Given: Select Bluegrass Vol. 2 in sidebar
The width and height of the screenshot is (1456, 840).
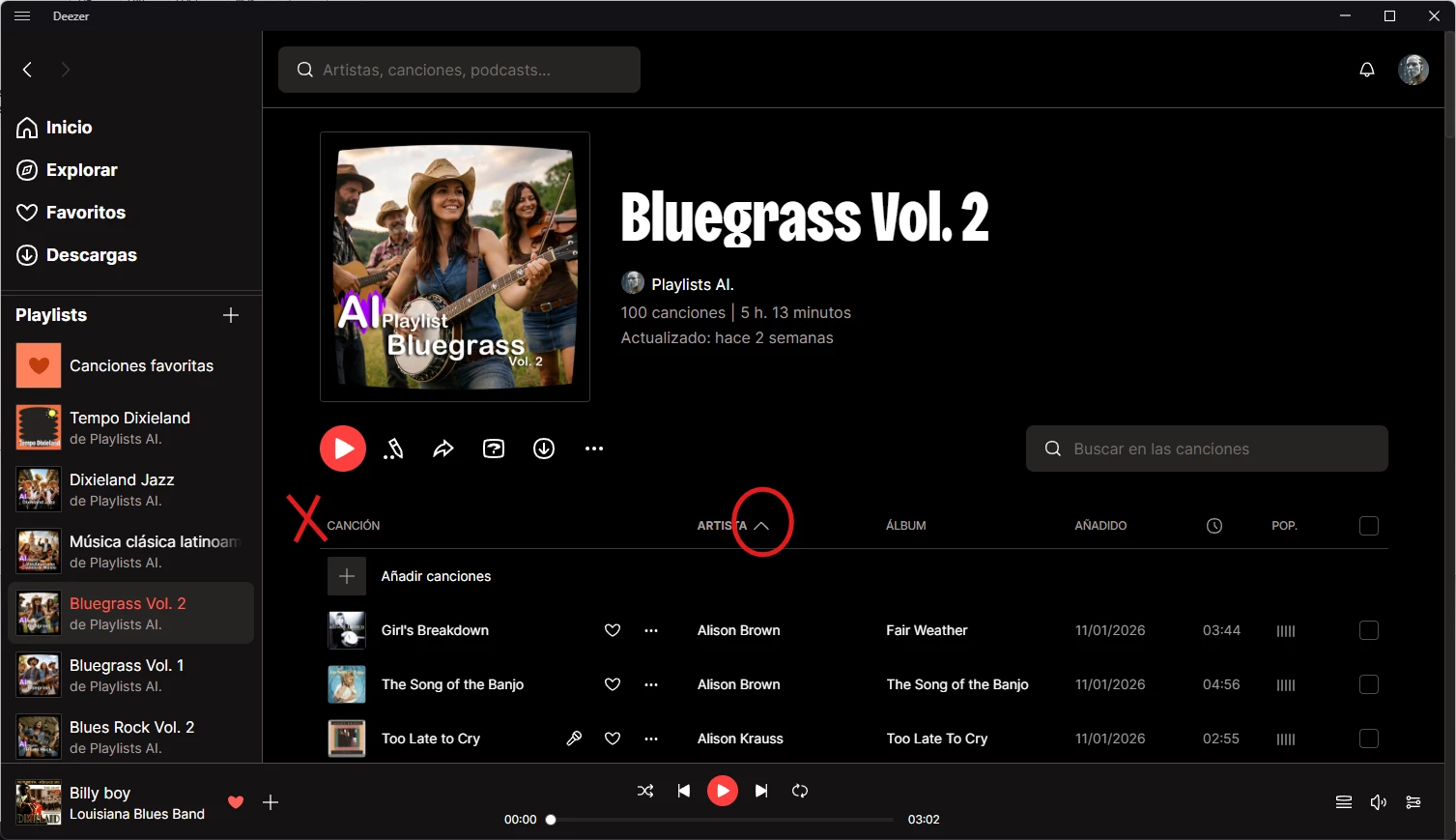Looking at the screenshot, I should coord(130,613).
